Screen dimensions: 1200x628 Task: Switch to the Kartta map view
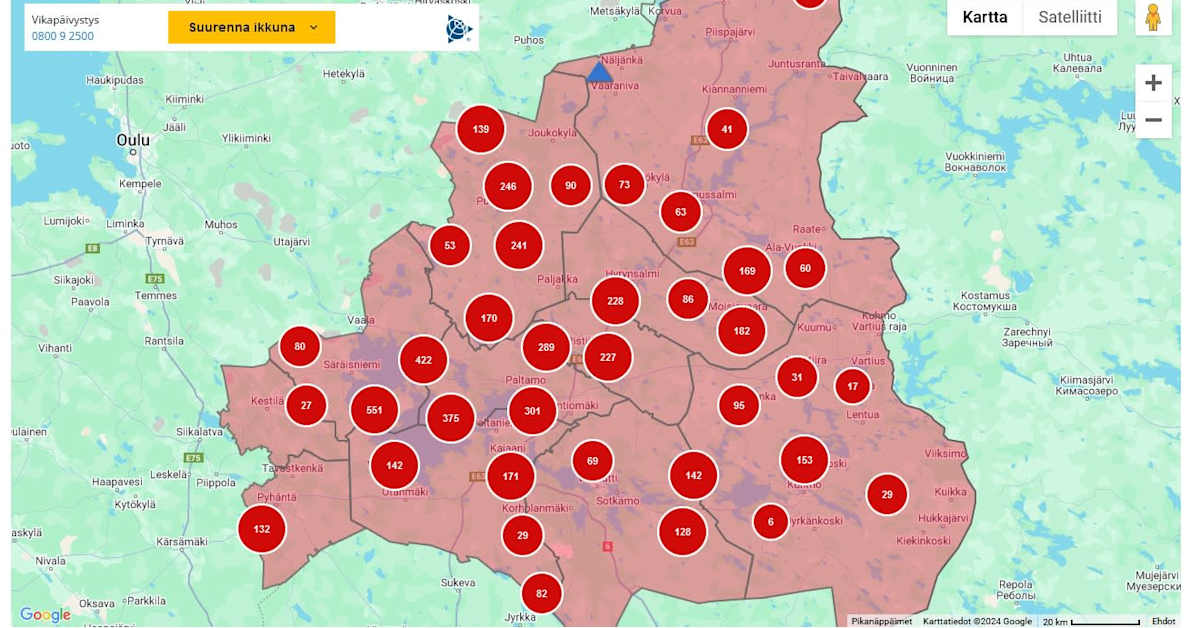pos(984,17)
